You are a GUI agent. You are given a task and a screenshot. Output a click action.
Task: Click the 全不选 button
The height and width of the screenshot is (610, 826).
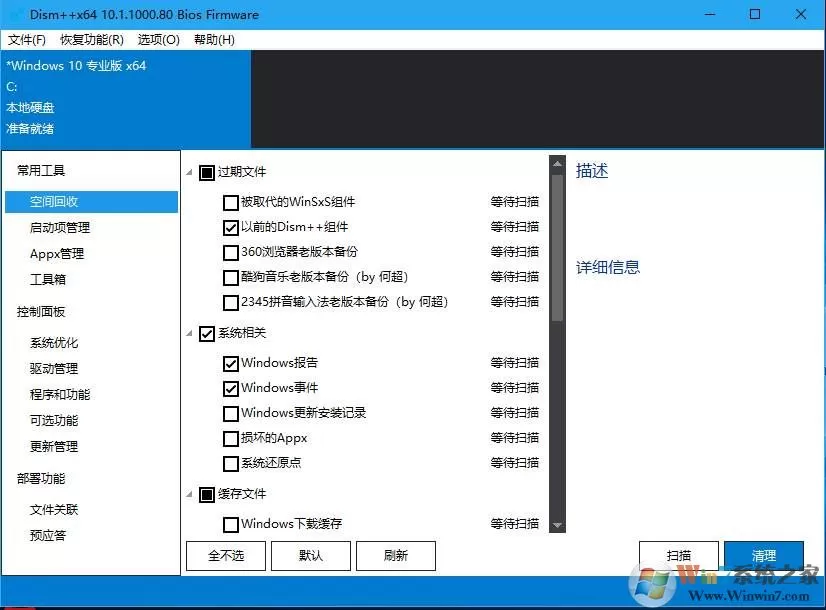click(226, 555)
